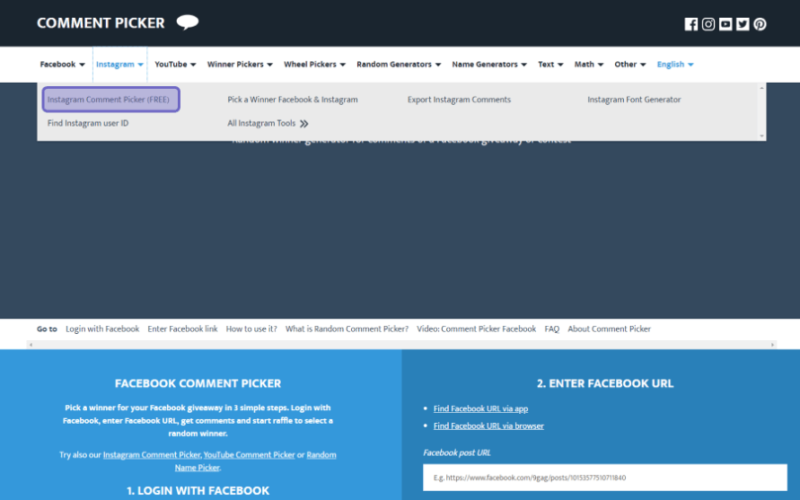800x500 pixels.
Task: Click the double chevron beside All Instagram Tools
Action: (x=304, y=123)
